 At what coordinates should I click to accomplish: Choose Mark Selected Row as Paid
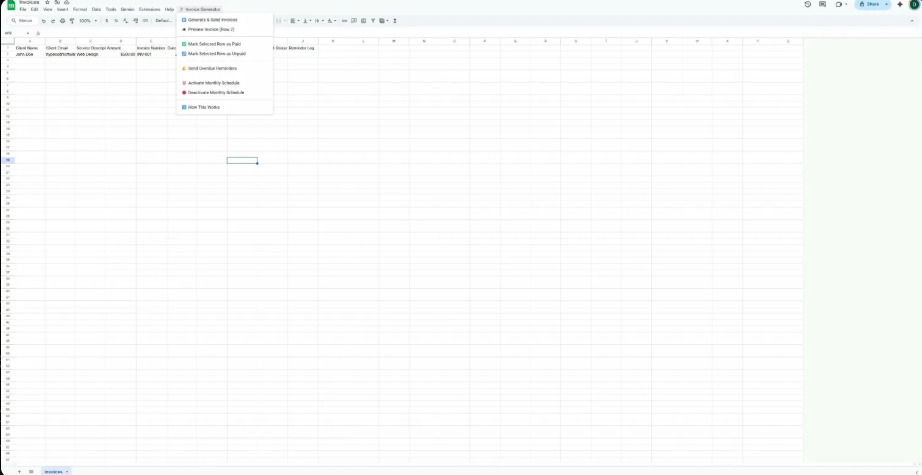[x=225, y=44]
